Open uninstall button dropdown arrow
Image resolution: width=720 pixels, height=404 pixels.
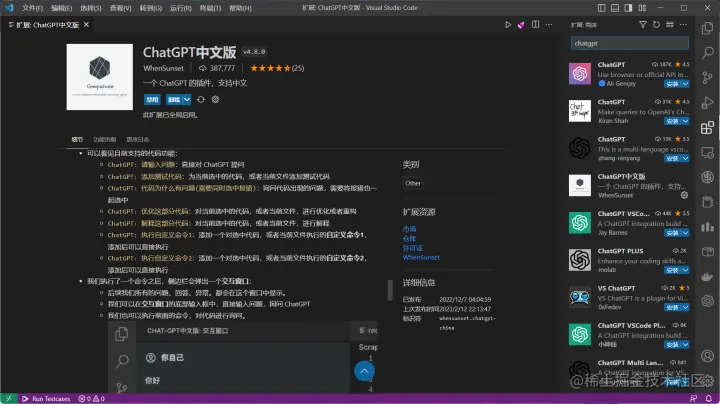(186, 99)
